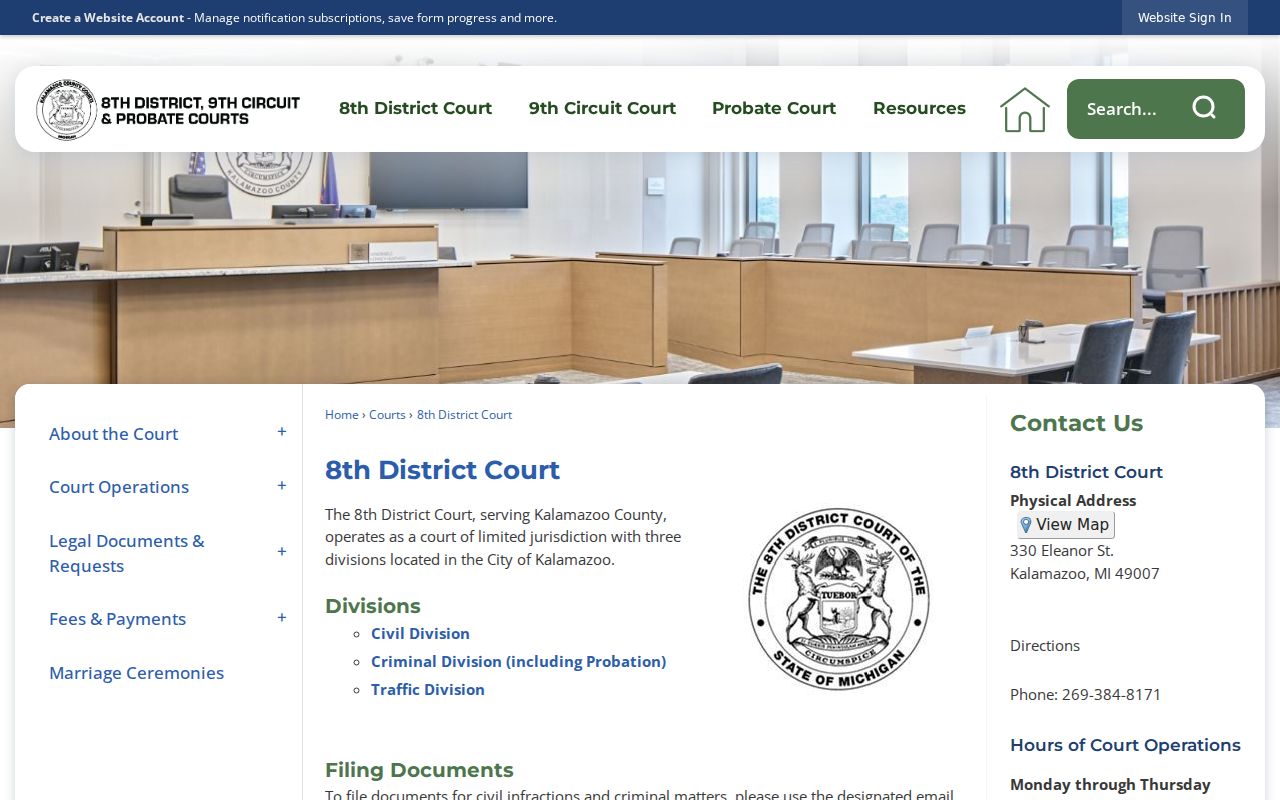Open the Fees & Payments sidebar link

pyautogui.click(x=117, y=619)
